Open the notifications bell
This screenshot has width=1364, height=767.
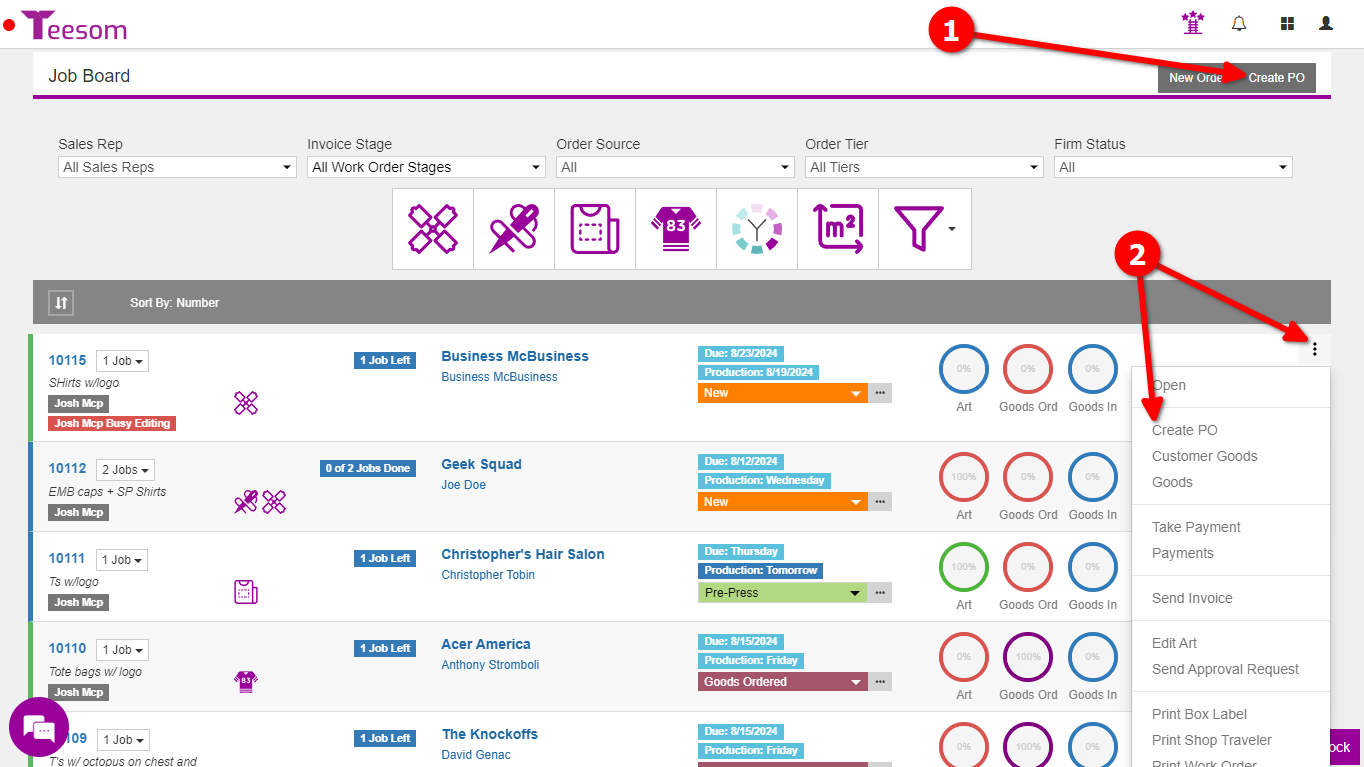1239,24
